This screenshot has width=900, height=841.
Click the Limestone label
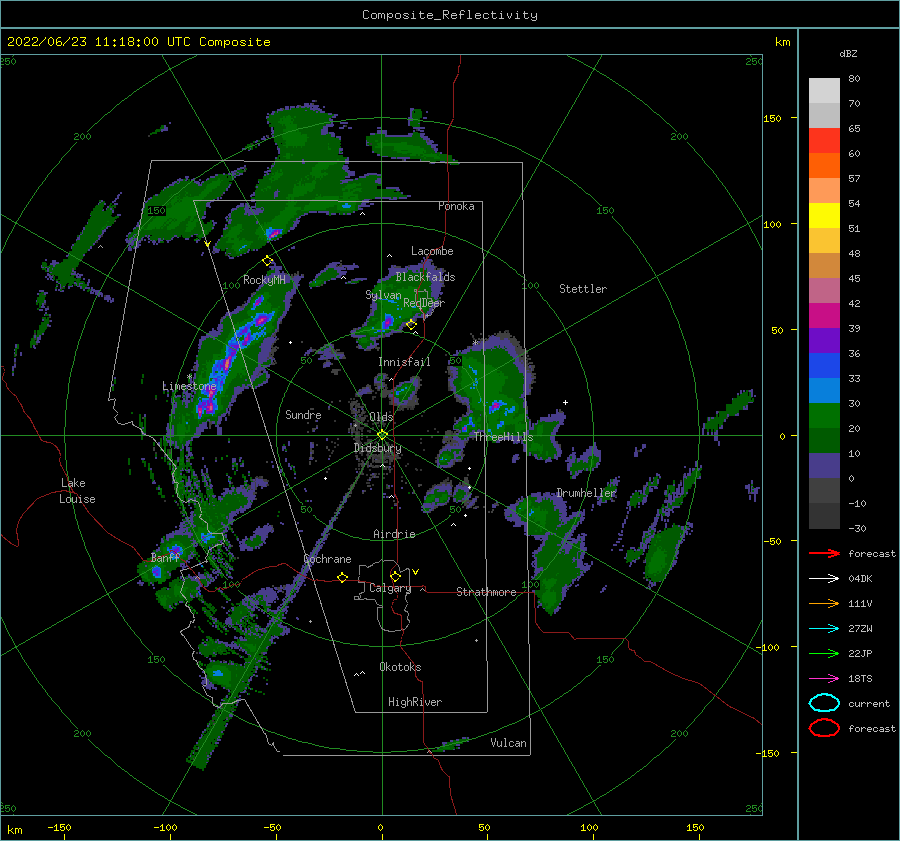click(189, 386)
